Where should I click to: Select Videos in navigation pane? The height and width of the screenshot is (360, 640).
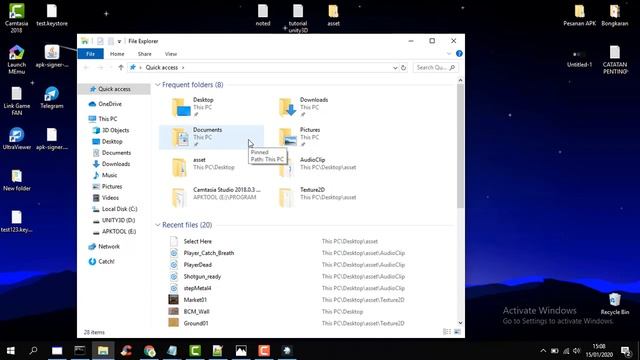click(x=110, y=198)
